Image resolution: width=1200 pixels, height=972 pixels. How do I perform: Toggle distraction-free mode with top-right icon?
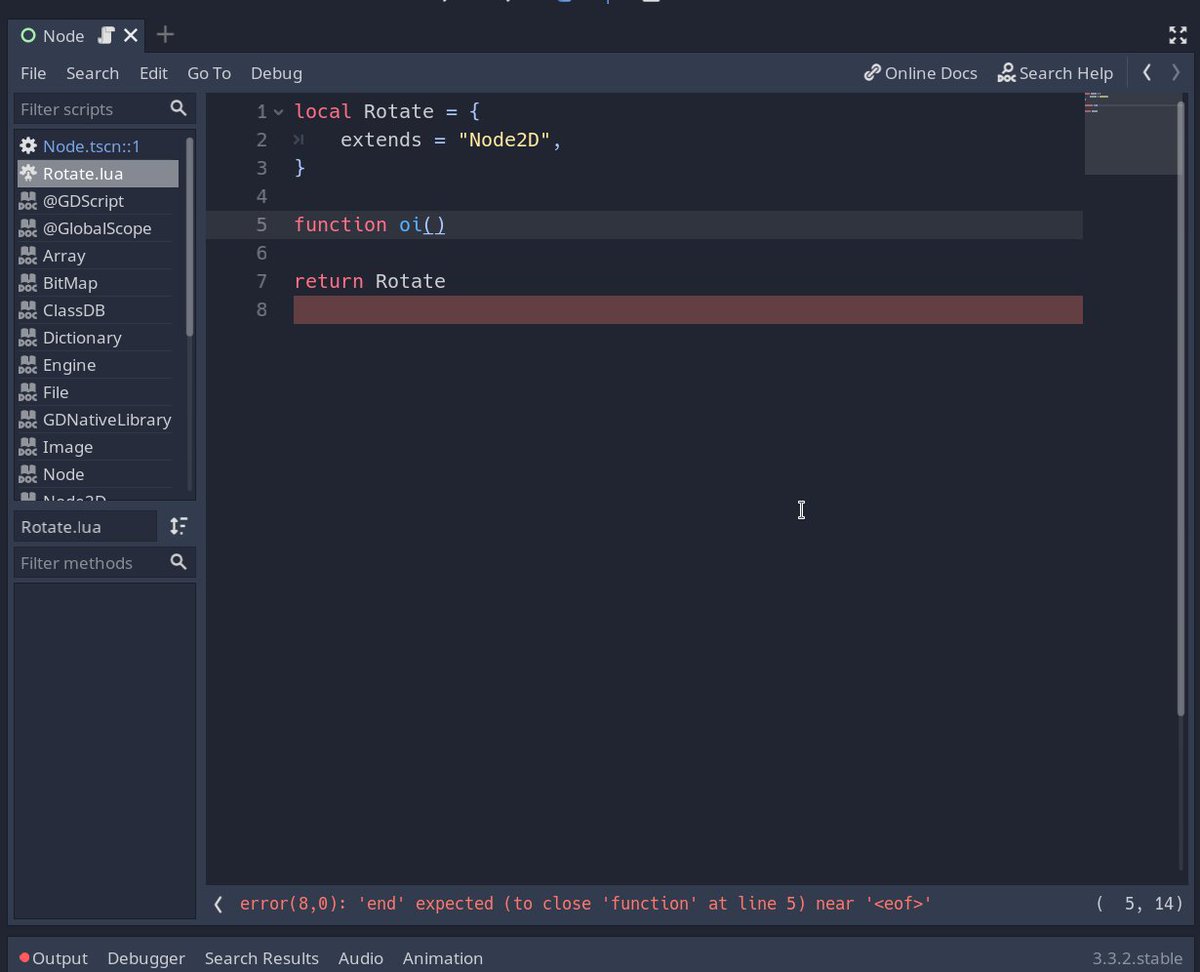pyautogui.click(x=1178, y=35)
